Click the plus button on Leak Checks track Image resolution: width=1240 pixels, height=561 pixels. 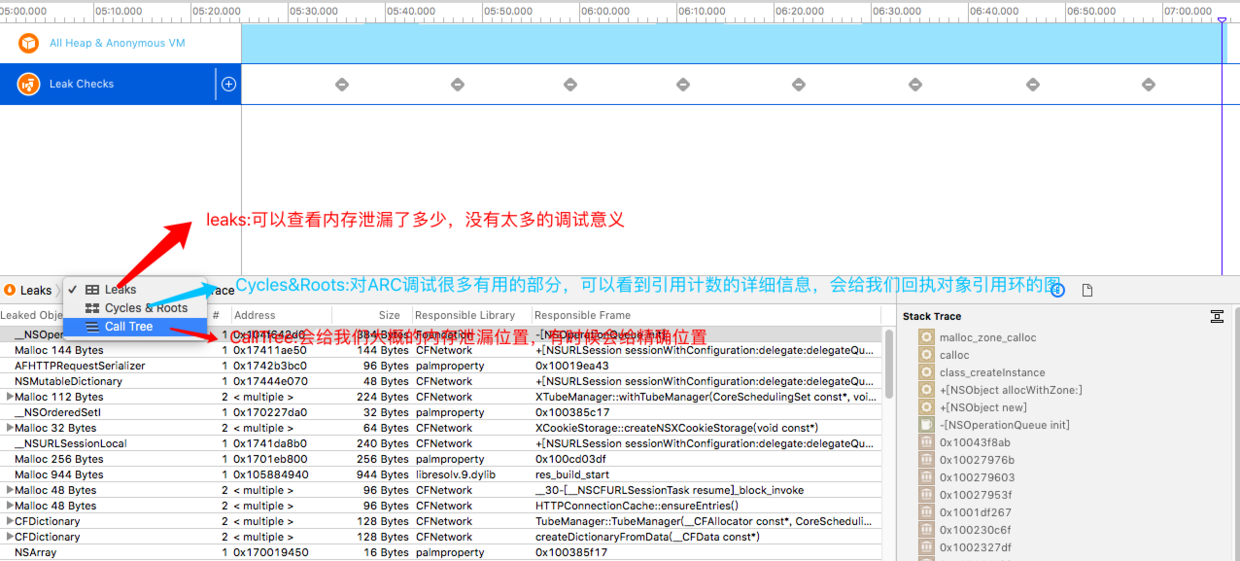click(229, 84)
